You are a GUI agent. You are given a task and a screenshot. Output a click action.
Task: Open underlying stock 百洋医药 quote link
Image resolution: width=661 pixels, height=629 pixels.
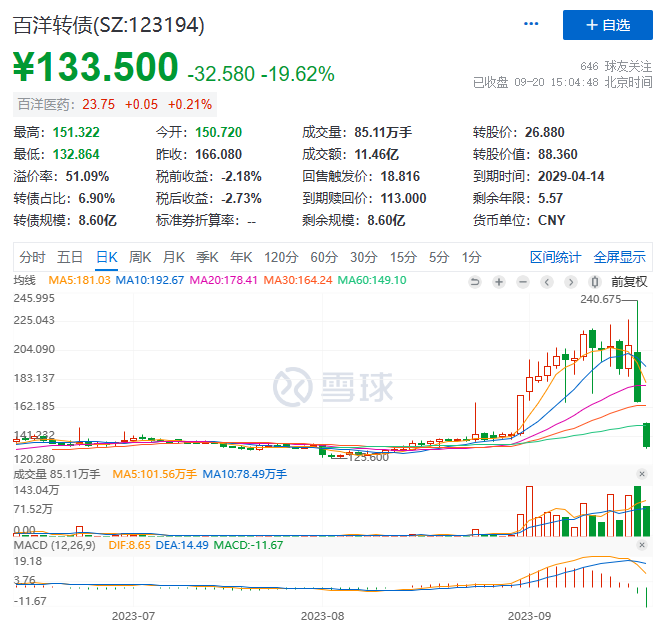click(x=115, y=104)
